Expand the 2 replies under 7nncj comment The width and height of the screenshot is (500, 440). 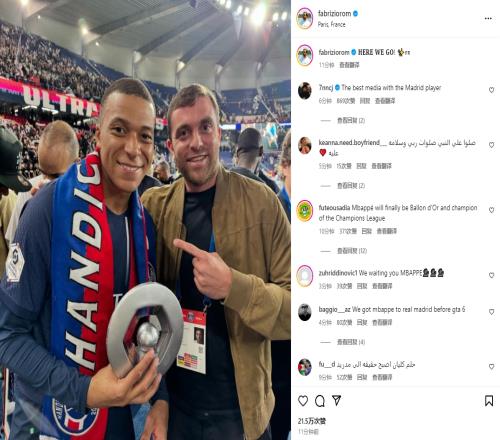tap(351, 120)
